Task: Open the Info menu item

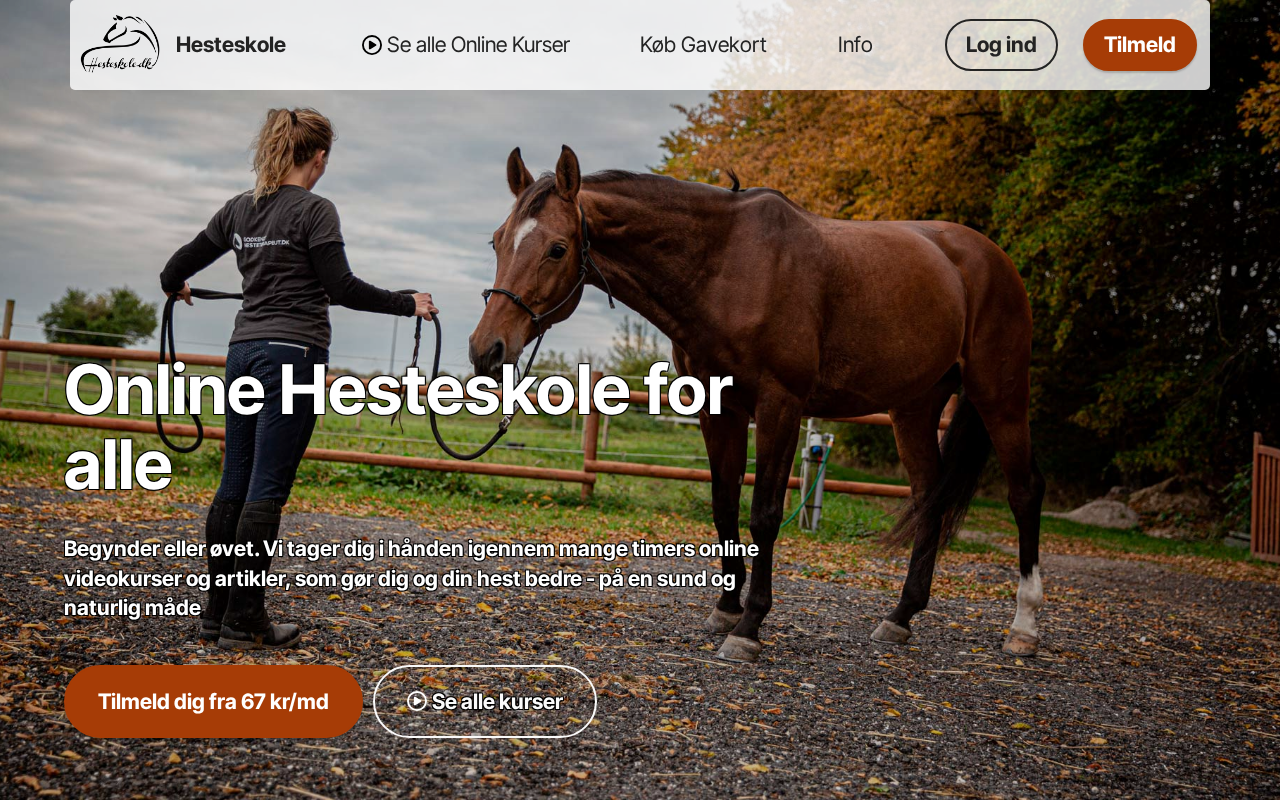Action: (x=855, y=45)
